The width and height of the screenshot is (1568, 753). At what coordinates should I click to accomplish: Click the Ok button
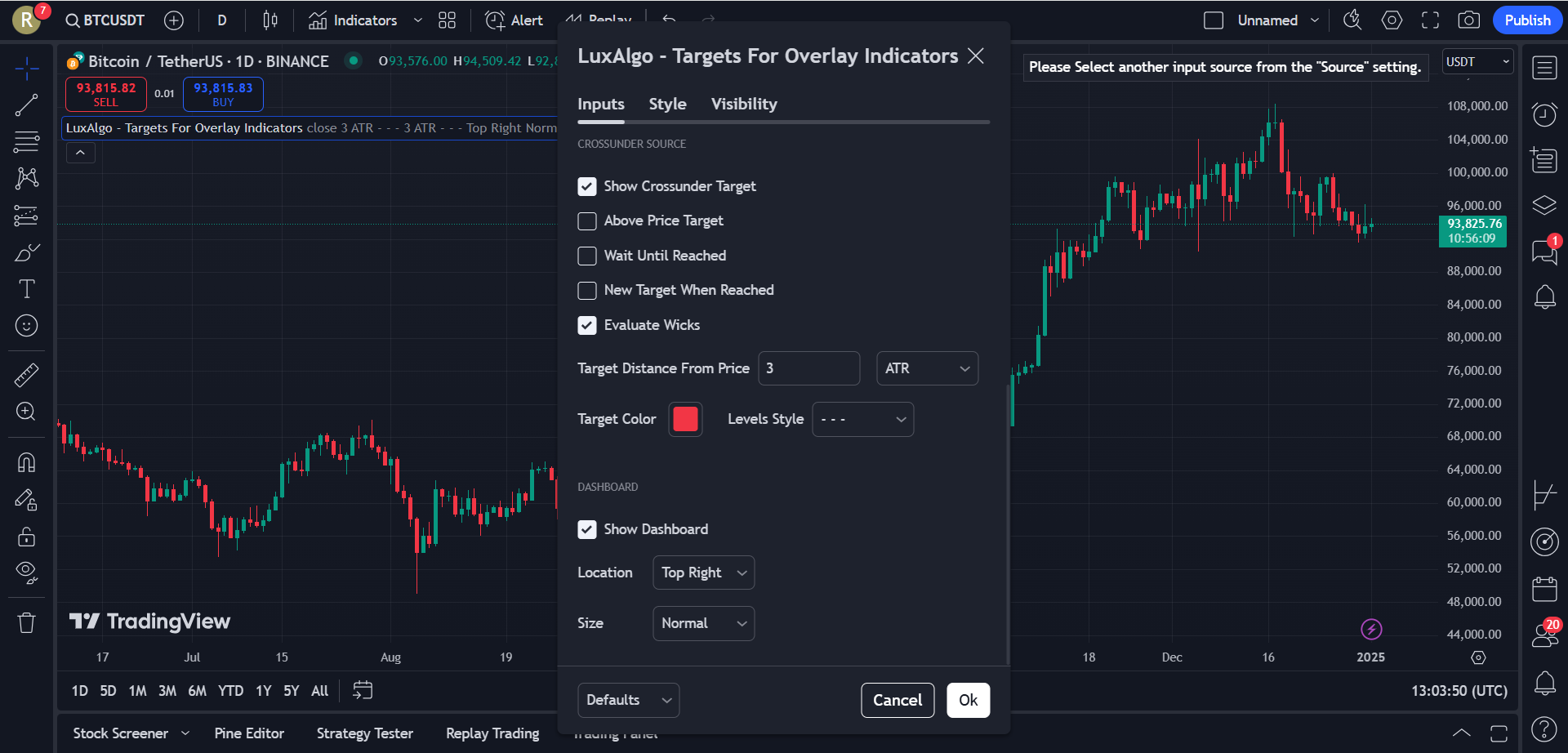tap(968, 701)
